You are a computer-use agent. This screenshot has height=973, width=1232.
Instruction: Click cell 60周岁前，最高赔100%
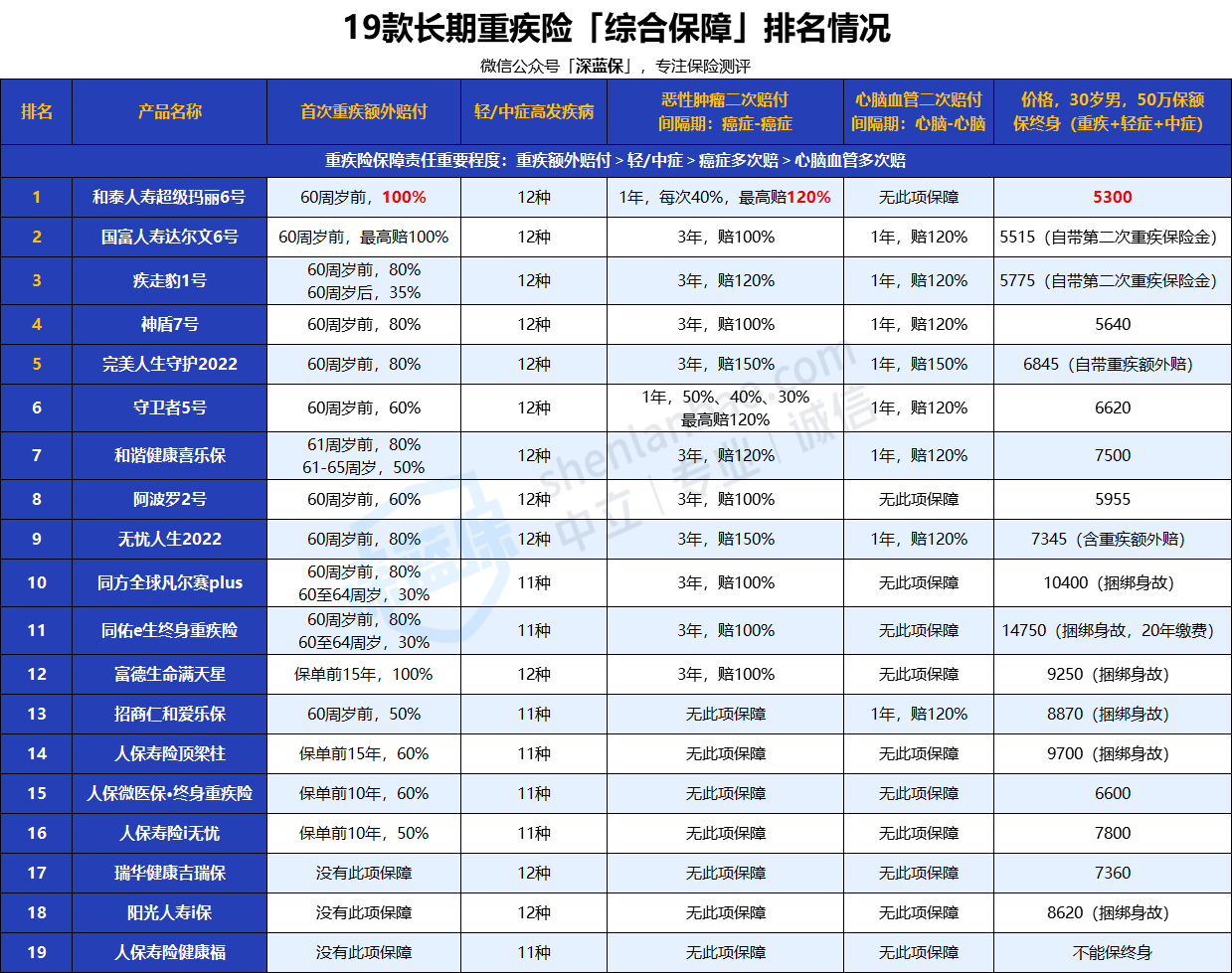tap(364, 237)
